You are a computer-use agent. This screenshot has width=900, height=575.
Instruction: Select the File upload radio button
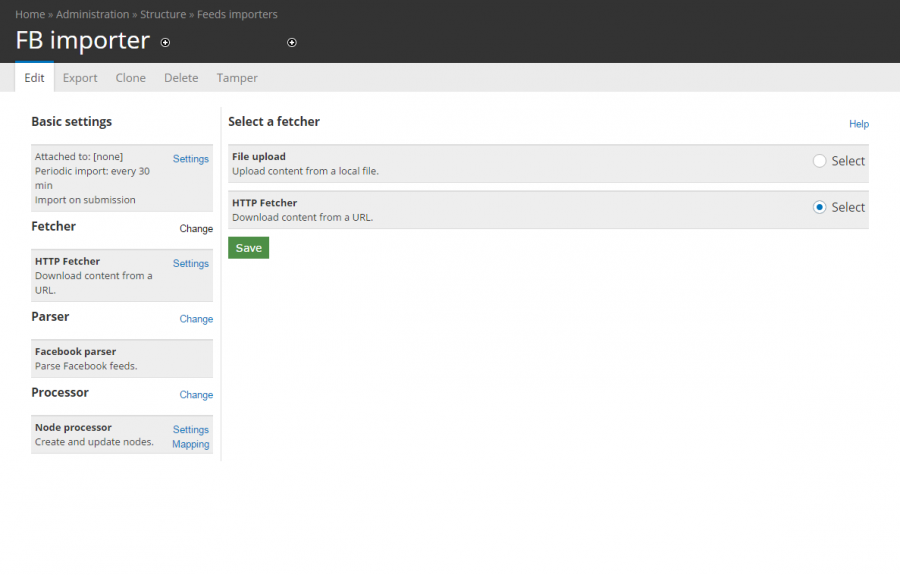pos(819,161)
